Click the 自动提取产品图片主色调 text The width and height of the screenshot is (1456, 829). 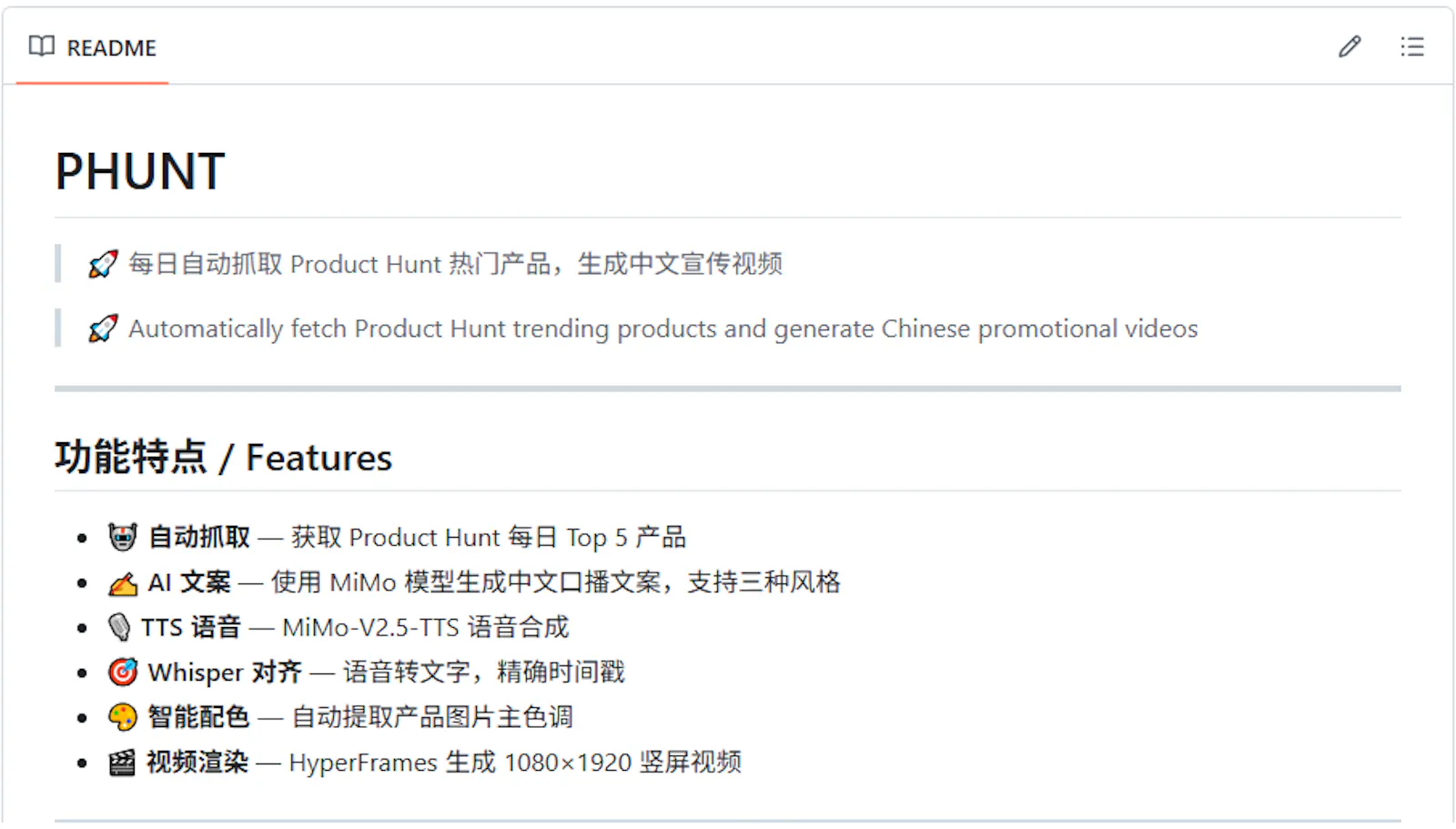point(432,717)
